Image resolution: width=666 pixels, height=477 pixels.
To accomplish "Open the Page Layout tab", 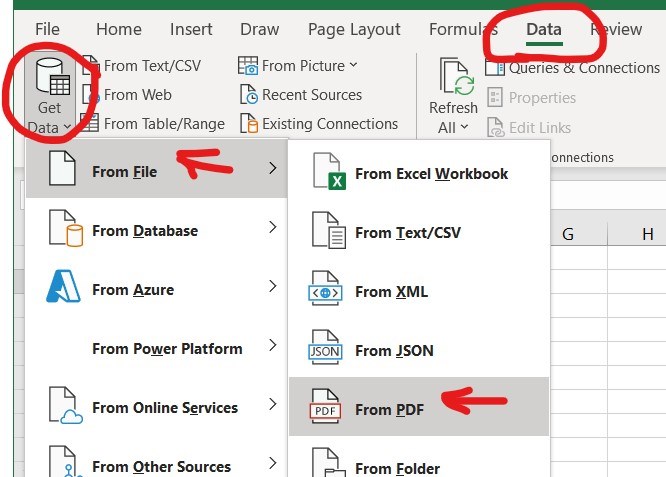I will (x=354, y=29).
